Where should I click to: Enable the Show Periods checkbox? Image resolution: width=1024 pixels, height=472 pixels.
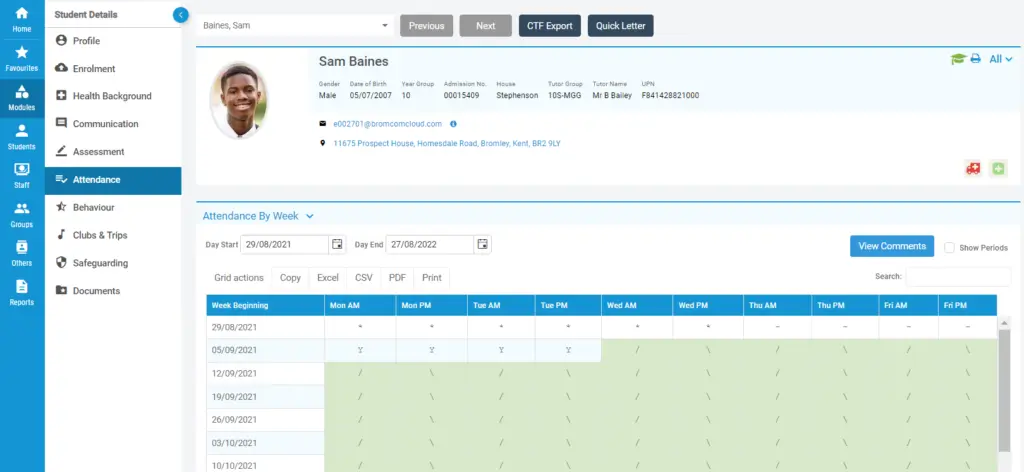[x=949, y=247]
